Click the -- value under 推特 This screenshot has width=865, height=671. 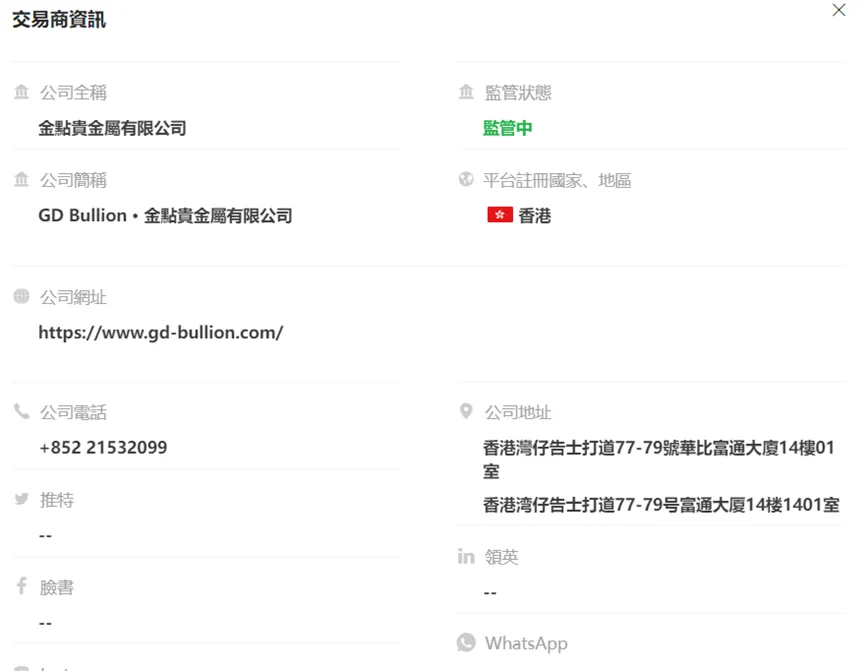coord(46,535)
